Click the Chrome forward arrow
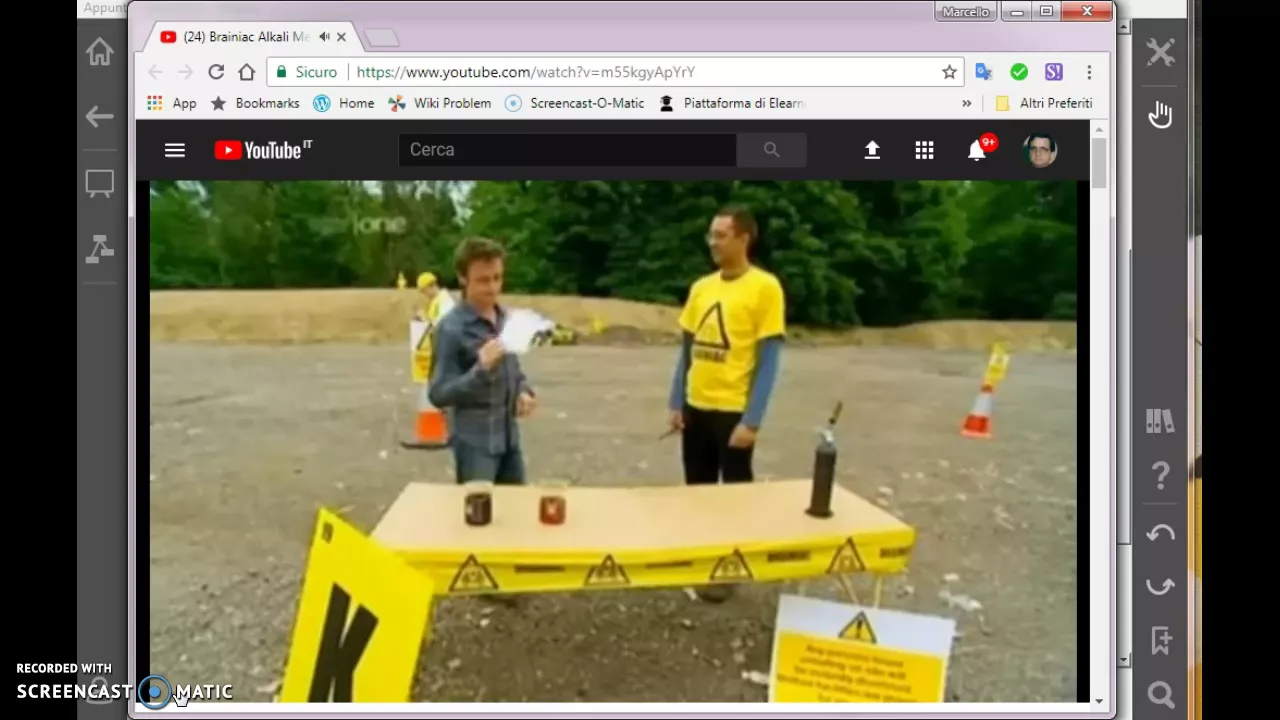Viewport: 1280px width, 720px height. [x=185, y=72]
